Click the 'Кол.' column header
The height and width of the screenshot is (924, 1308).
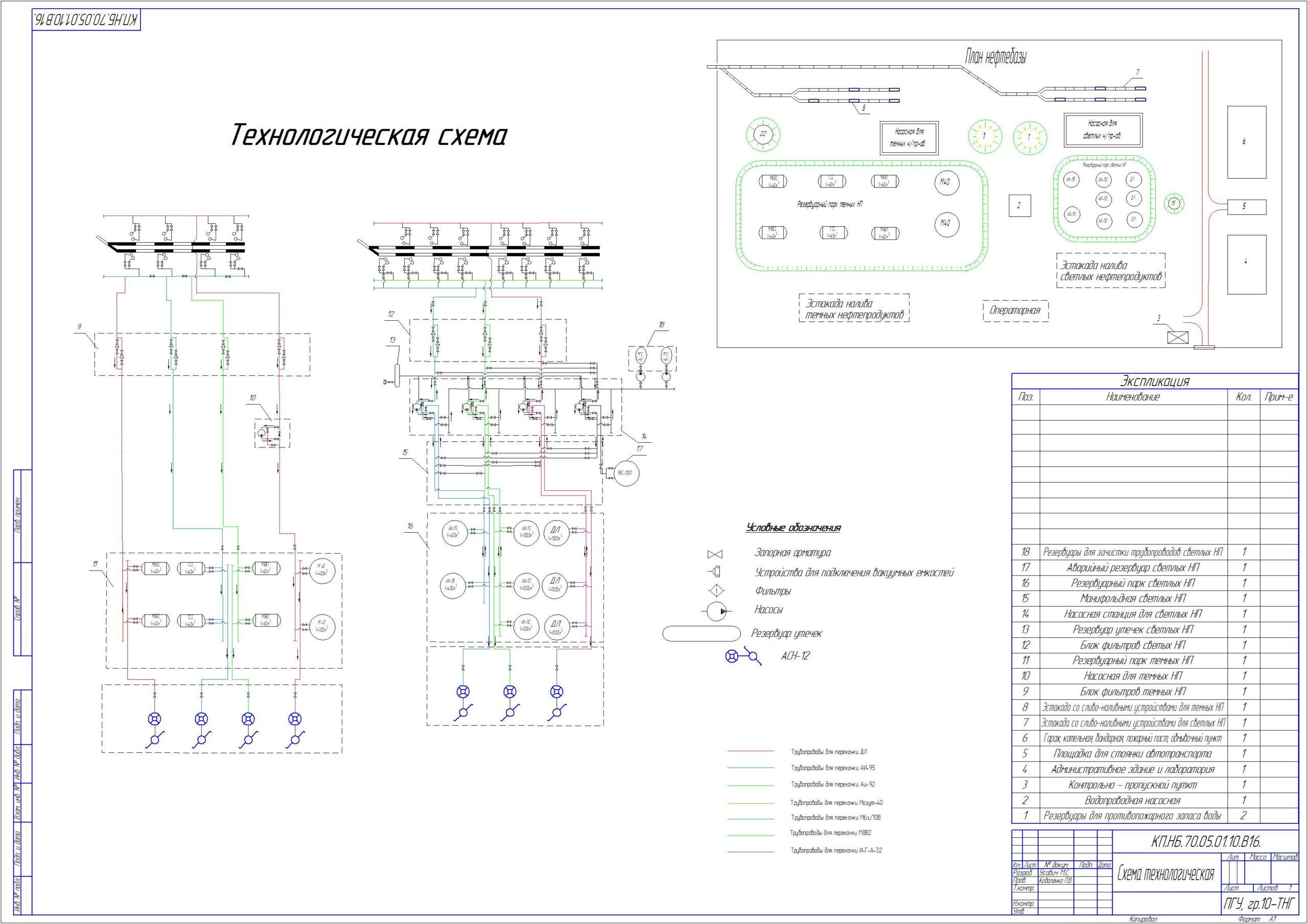tap(1243, 397)
